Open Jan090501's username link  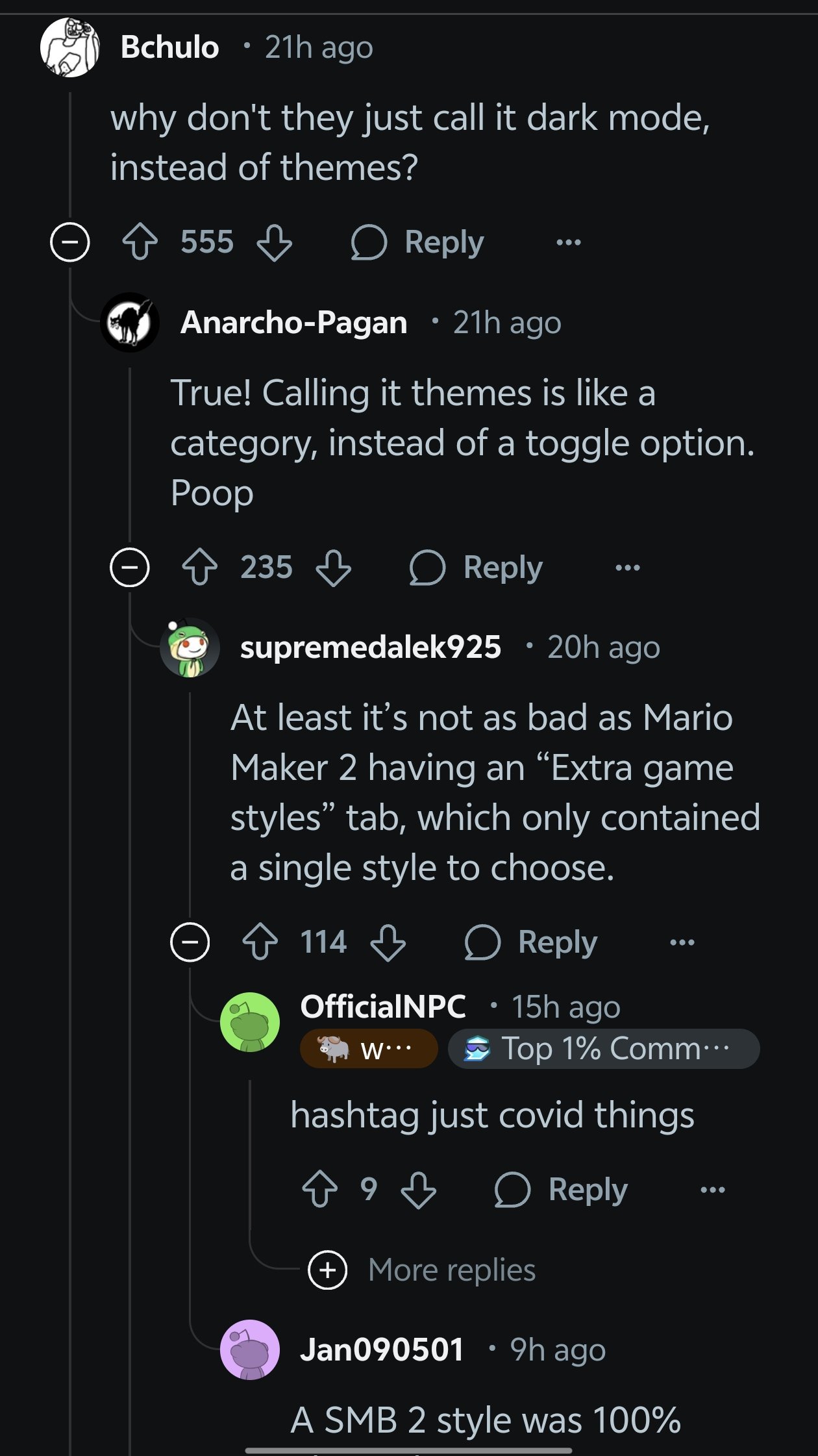tap(382, 1349)
